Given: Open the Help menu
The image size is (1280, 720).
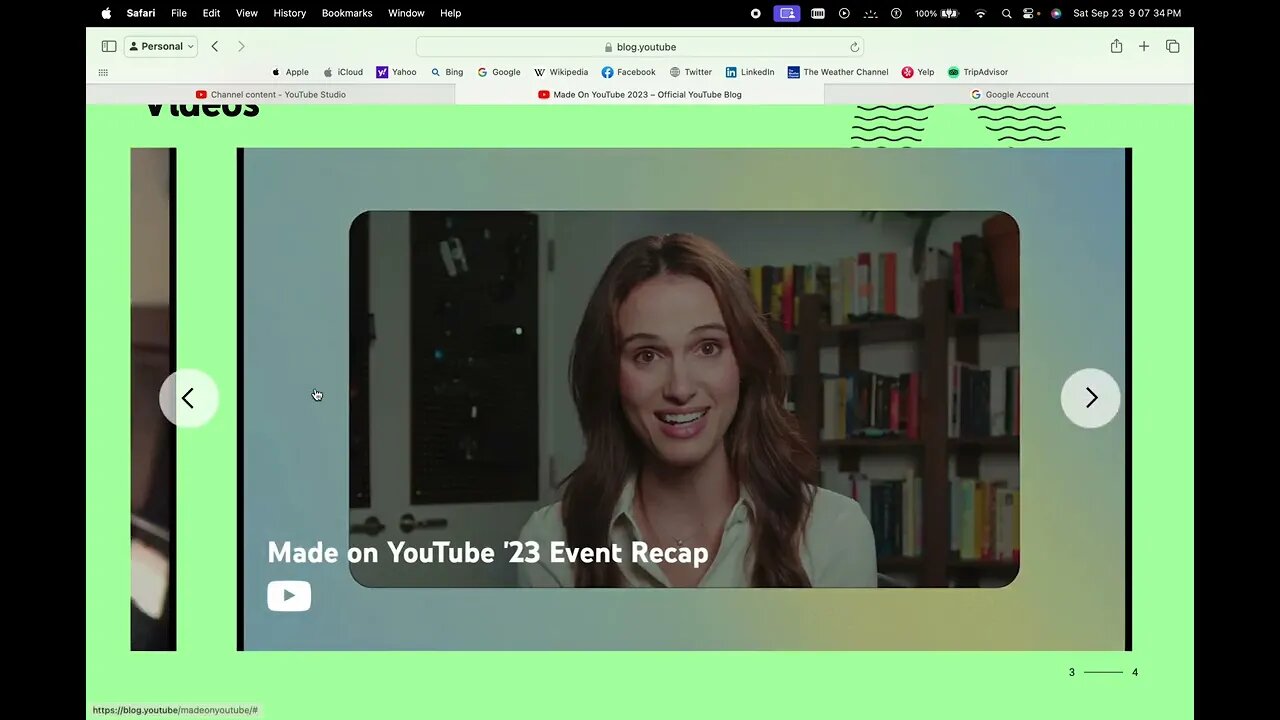Looking at the screenshot, I should 451,13.
